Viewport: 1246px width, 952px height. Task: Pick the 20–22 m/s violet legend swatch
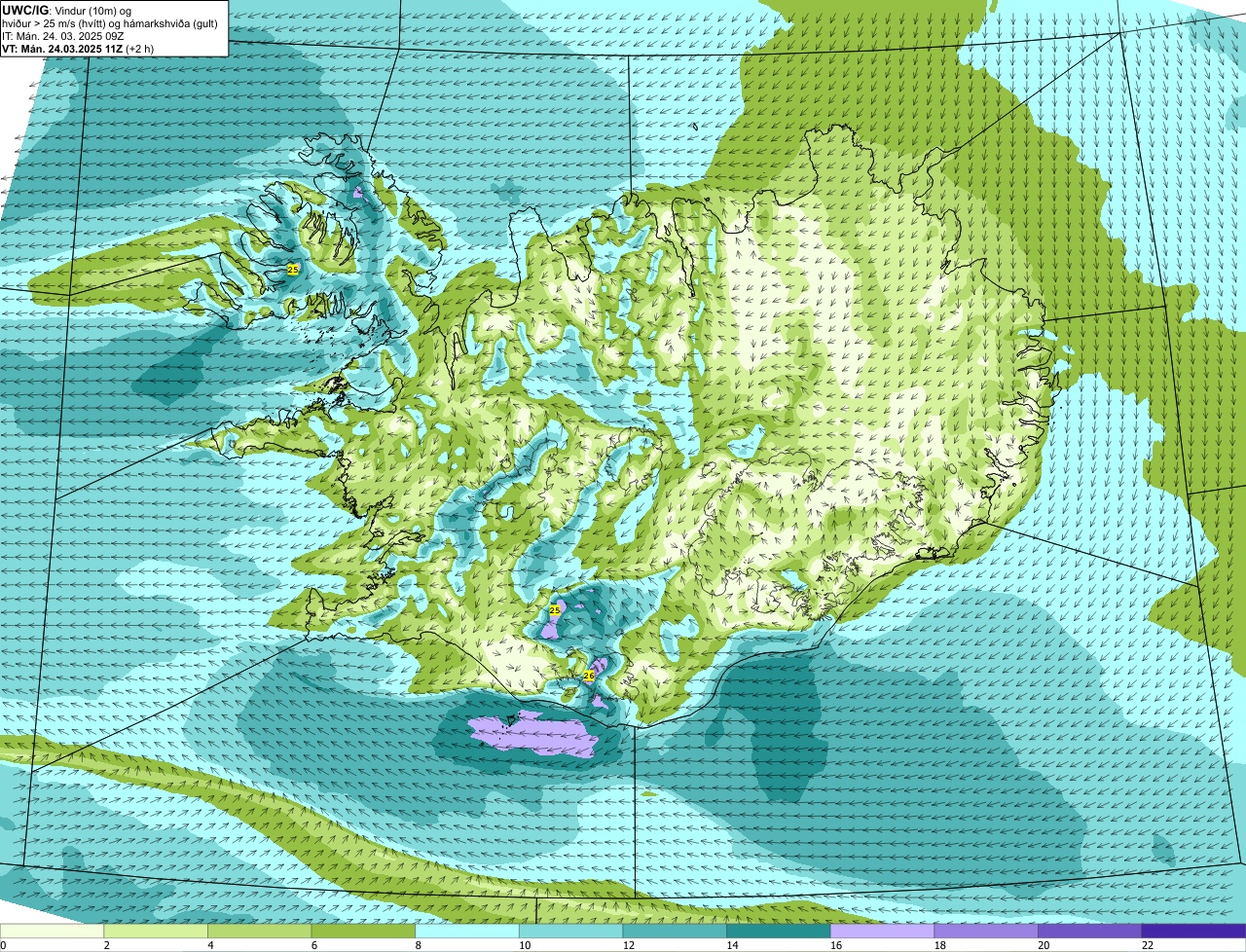1090,931
